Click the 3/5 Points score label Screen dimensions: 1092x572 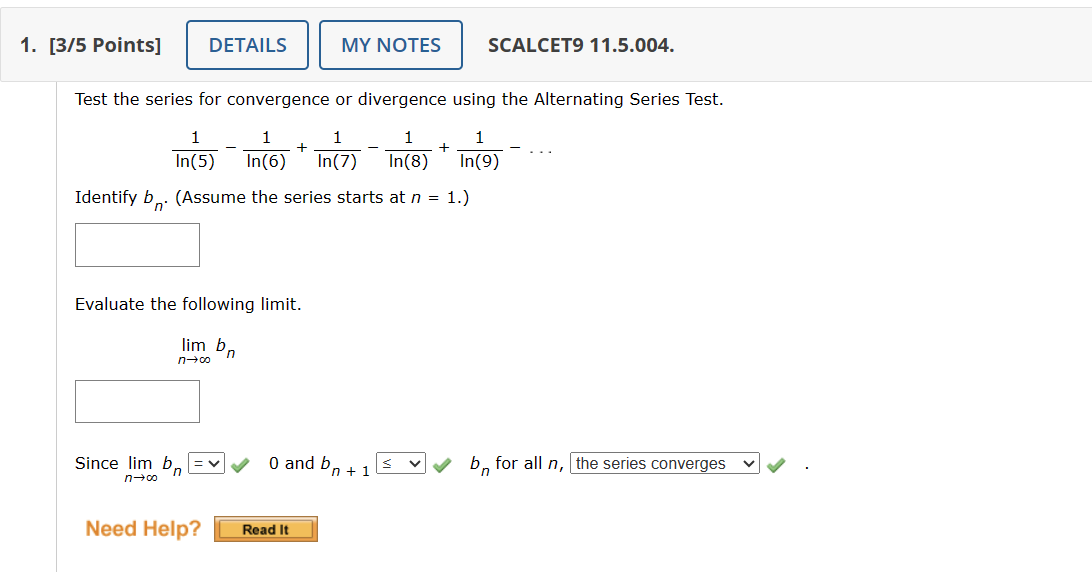click(x=104, y=45)
